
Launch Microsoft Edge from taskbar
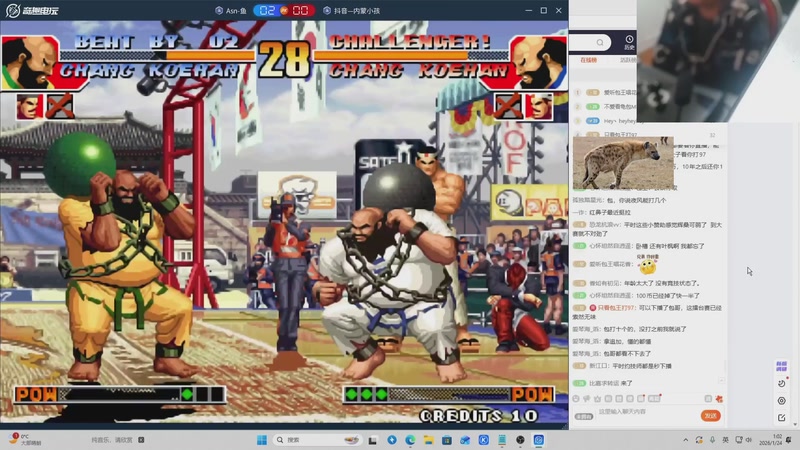tap(410, 440)
